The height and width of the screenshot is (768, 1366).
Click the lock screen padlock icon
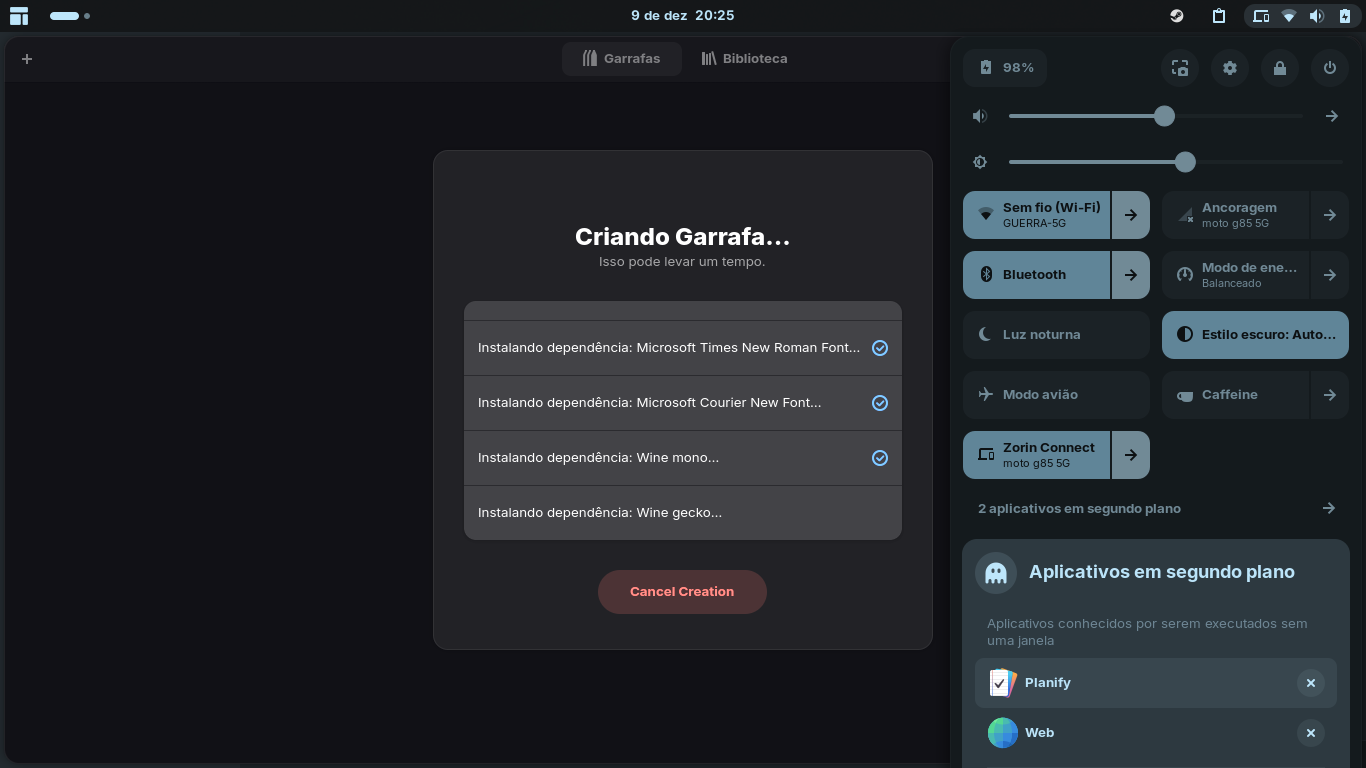1280,68
